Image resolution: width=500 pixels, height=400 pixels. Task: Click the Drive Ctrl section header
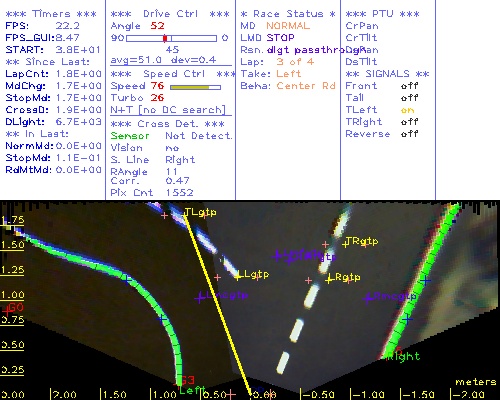click(x=170, y=14)
